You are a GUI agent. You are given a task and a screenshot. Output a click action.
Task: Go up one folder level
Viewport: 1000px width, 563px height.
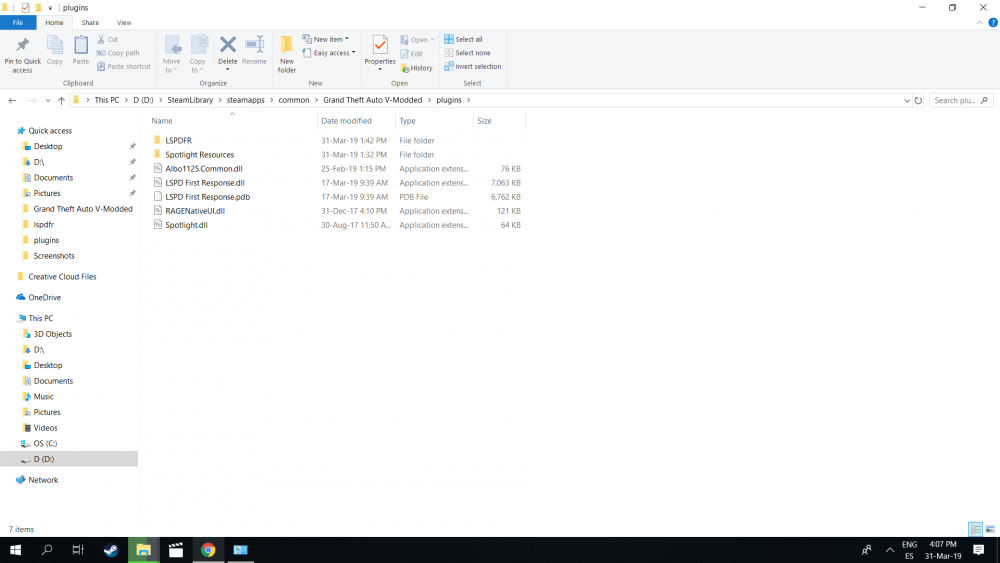coord(61,100)
